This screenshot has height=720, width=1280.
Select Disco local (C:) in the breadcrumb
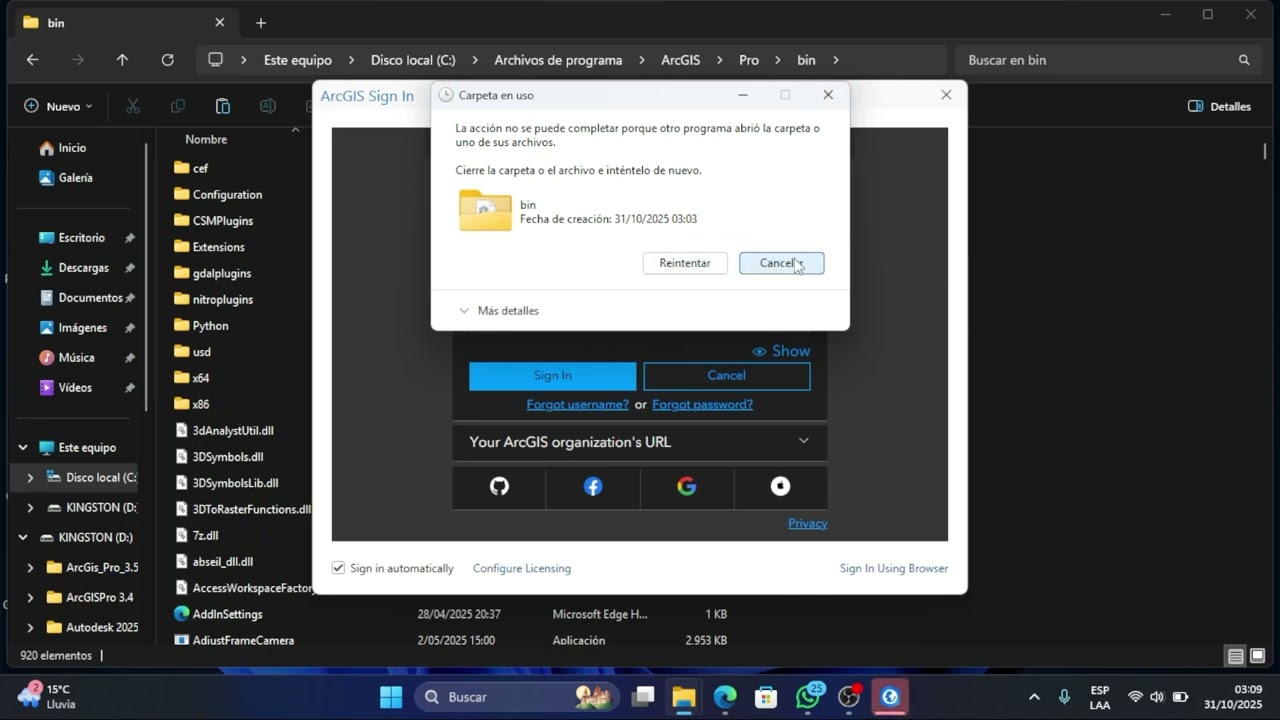pos(413,60)
